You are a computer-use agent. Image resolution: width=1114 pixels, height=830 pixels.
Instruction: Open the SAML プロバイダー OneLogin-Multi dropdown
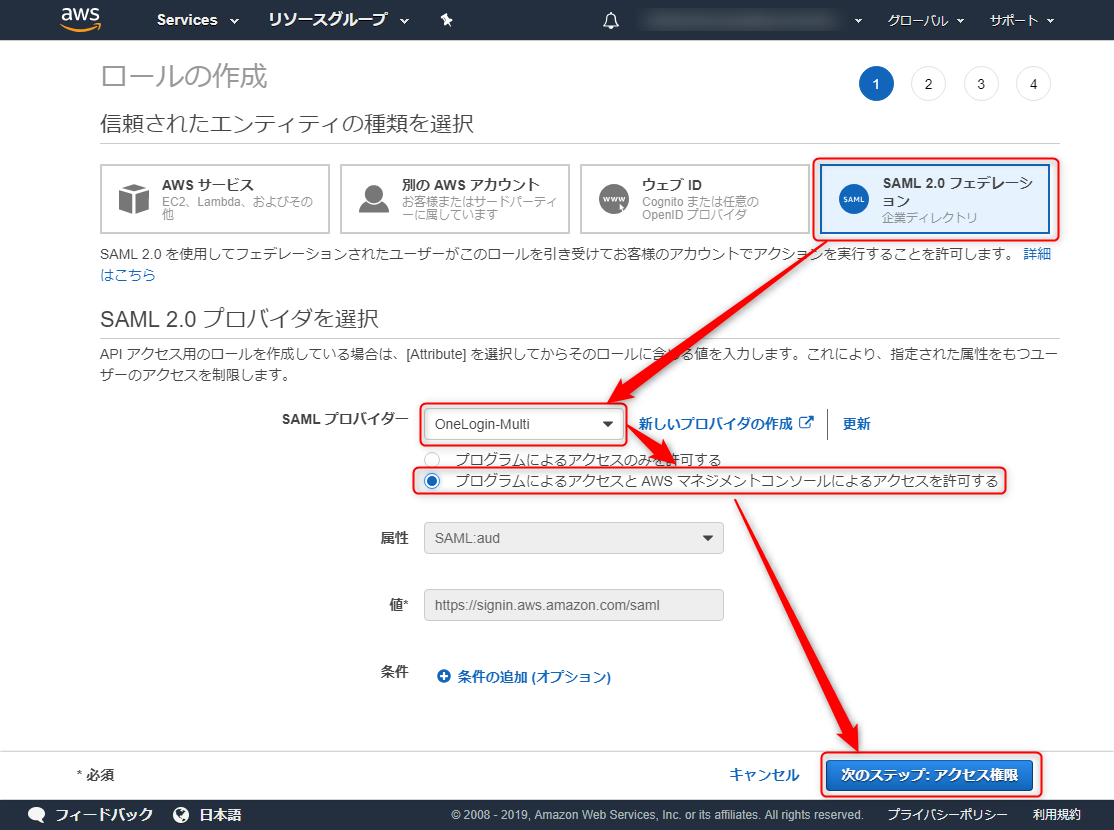click(x=524, y=424)
